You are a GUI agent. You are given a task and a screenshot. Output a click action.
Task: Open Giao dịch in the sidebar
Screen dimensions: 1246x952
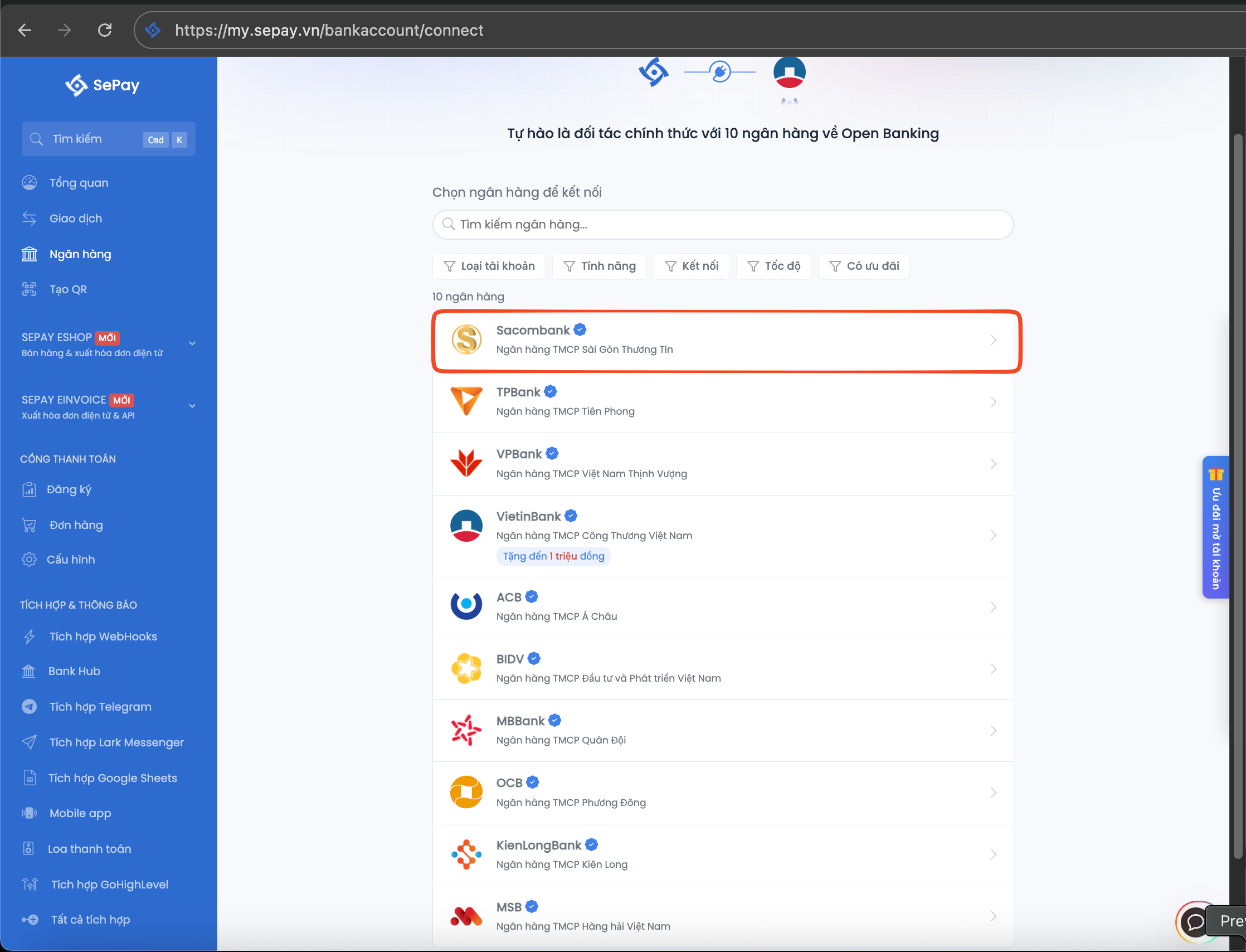tap(75, 218)
